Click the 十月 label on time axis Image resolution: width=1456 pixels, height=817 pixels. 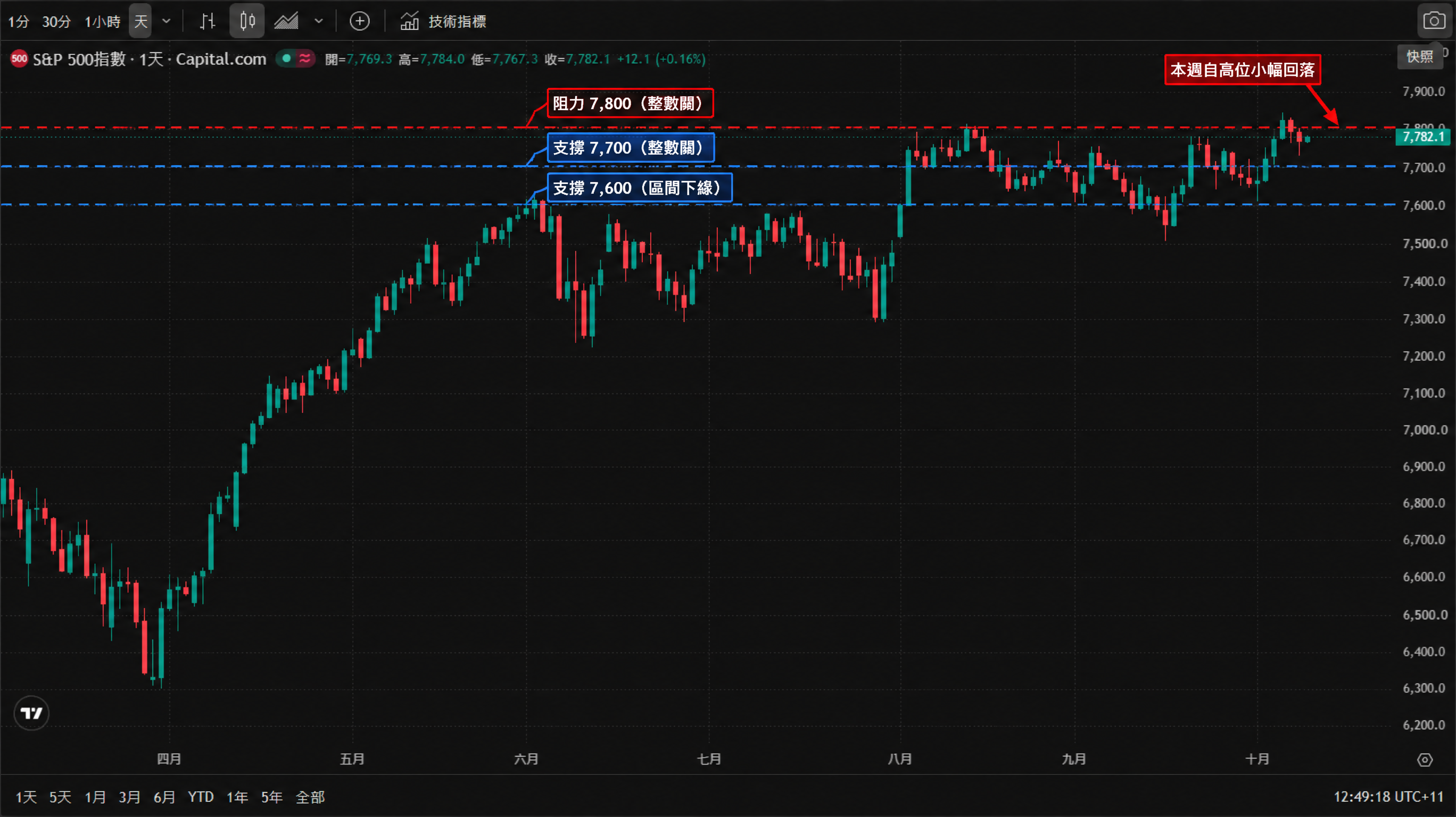(1258, 759)
